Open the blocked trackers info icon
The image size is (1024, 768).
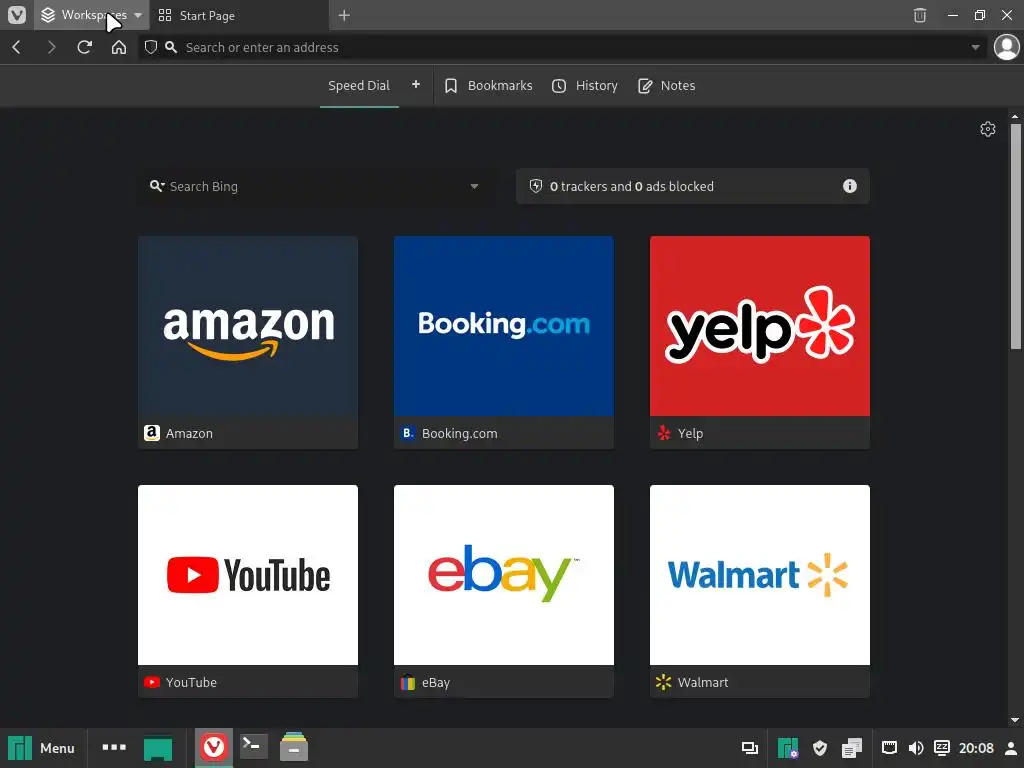point(849,186)
